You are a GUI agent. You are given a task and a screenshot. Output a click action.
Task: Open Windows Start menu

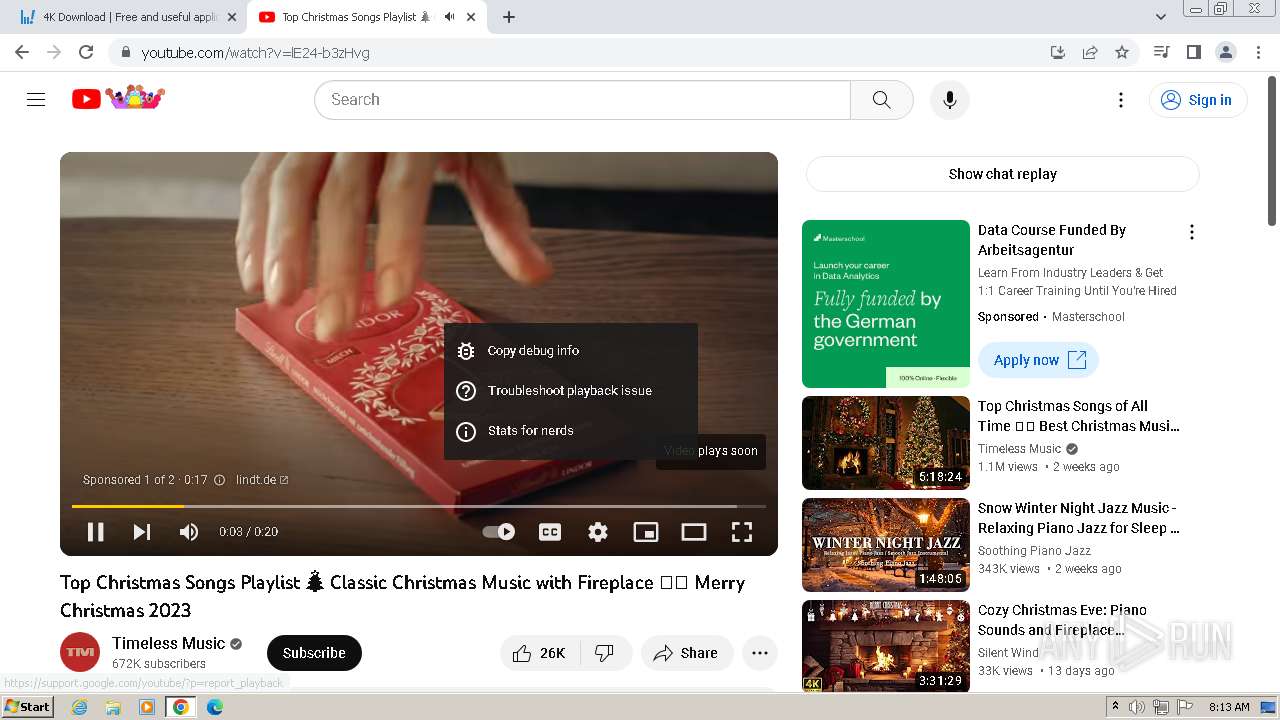28,707
